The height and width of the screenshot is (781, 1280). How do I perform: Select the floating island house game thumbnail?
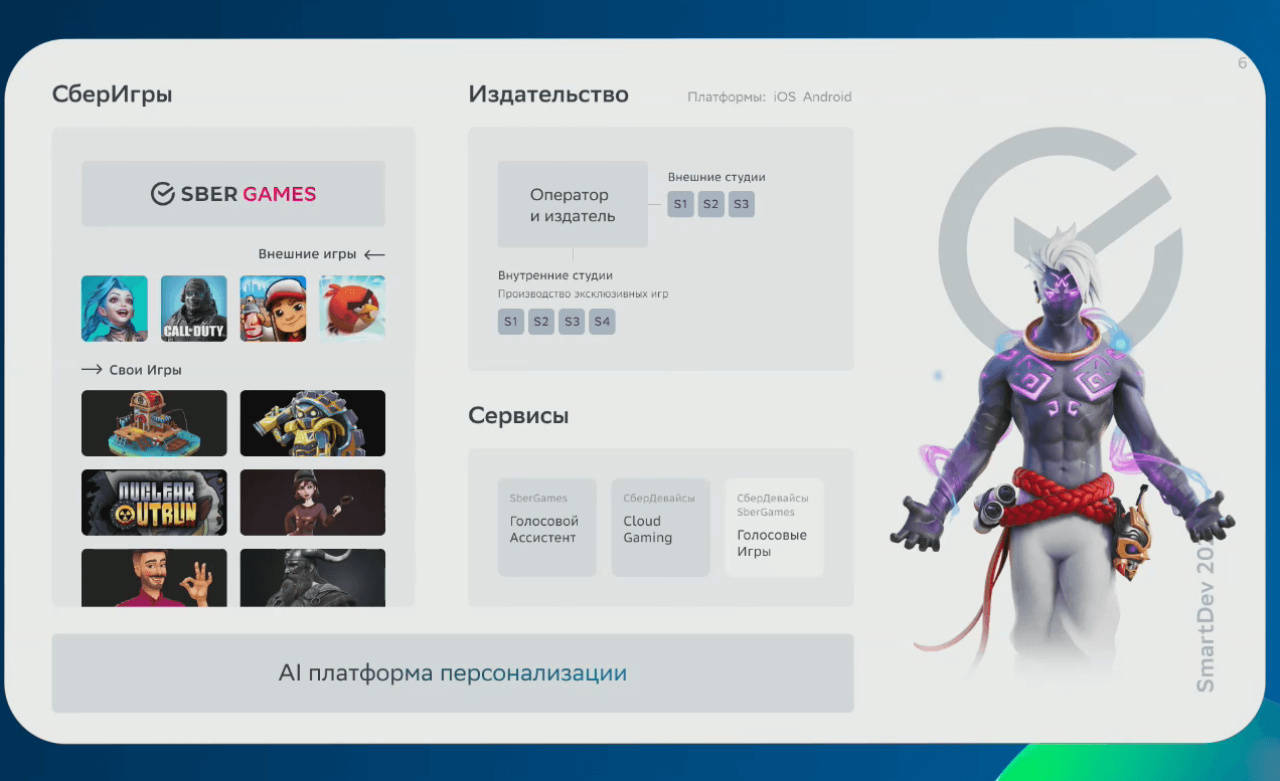(154, 423)
